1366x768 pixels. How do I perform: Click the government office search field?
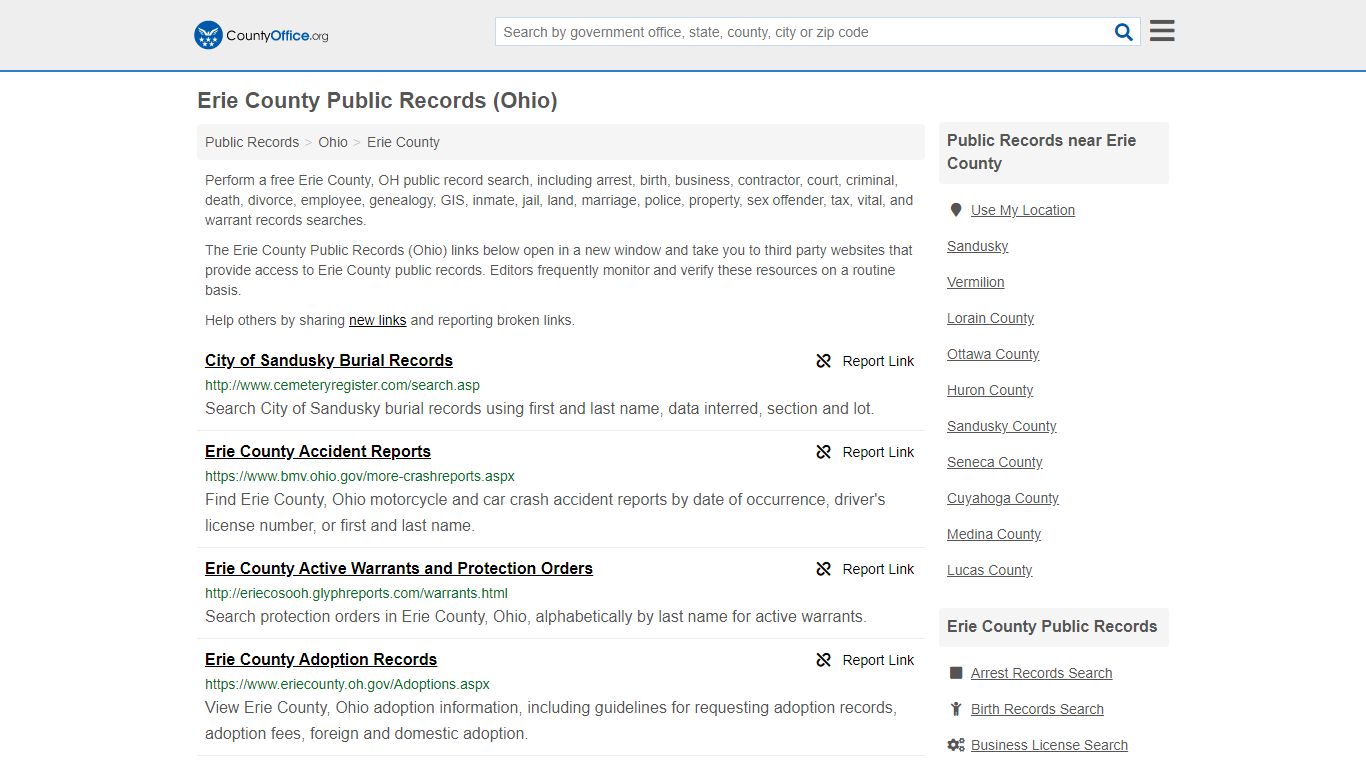(800, 31)
